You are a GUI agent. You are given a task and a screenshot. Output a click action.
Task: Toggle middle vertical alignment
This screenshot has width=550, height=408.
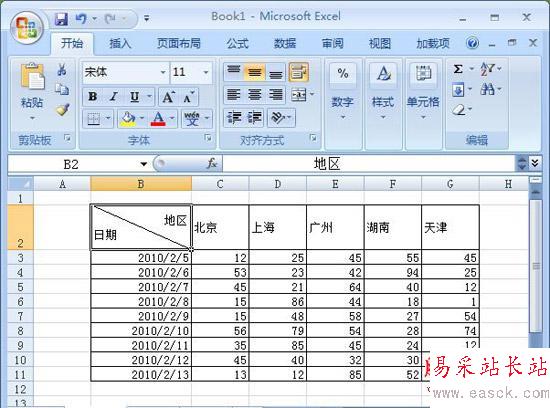[x=255, y=72]
